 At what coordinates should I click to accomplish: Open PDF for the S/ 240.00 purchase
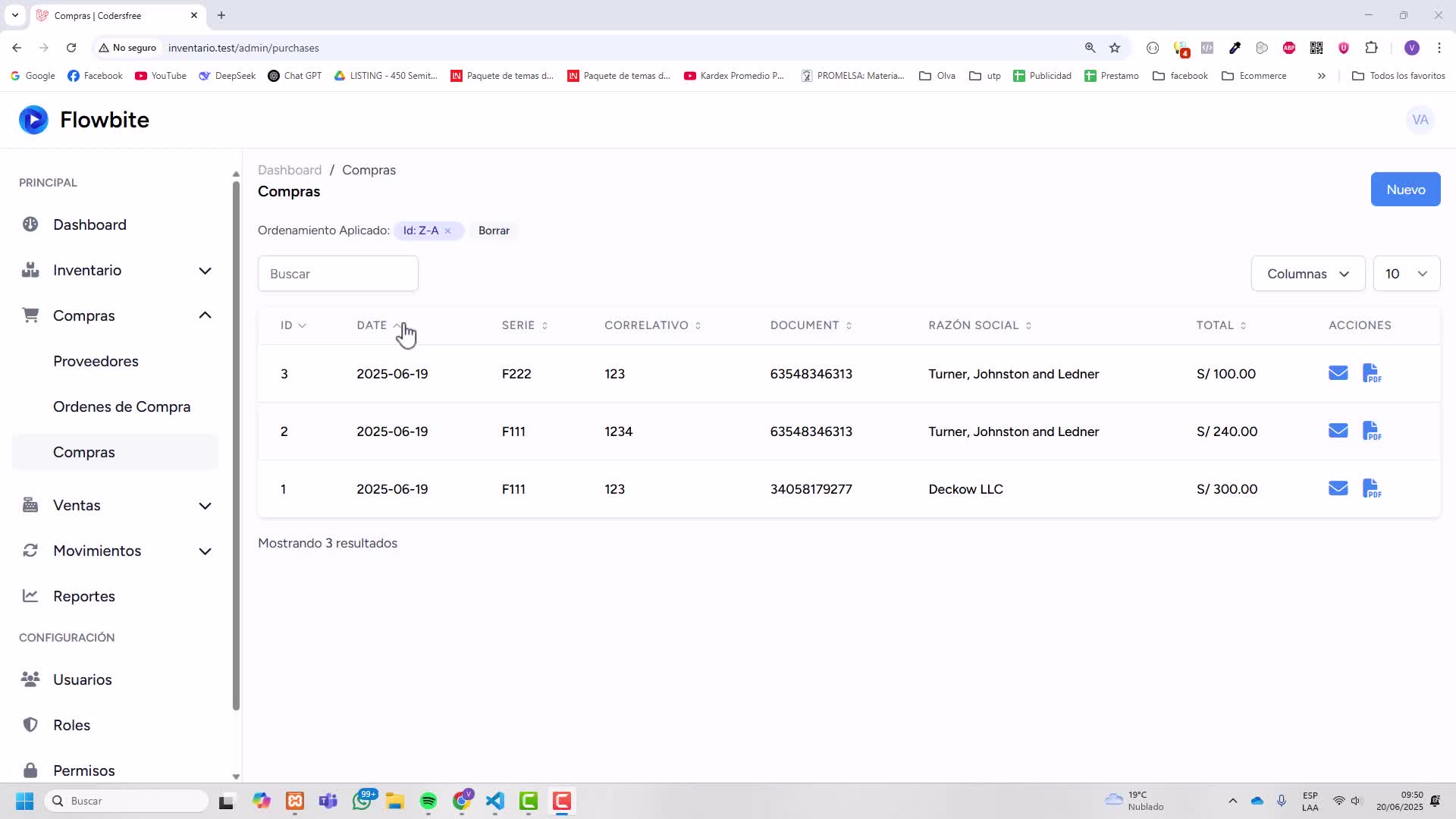coord(1372,431)
